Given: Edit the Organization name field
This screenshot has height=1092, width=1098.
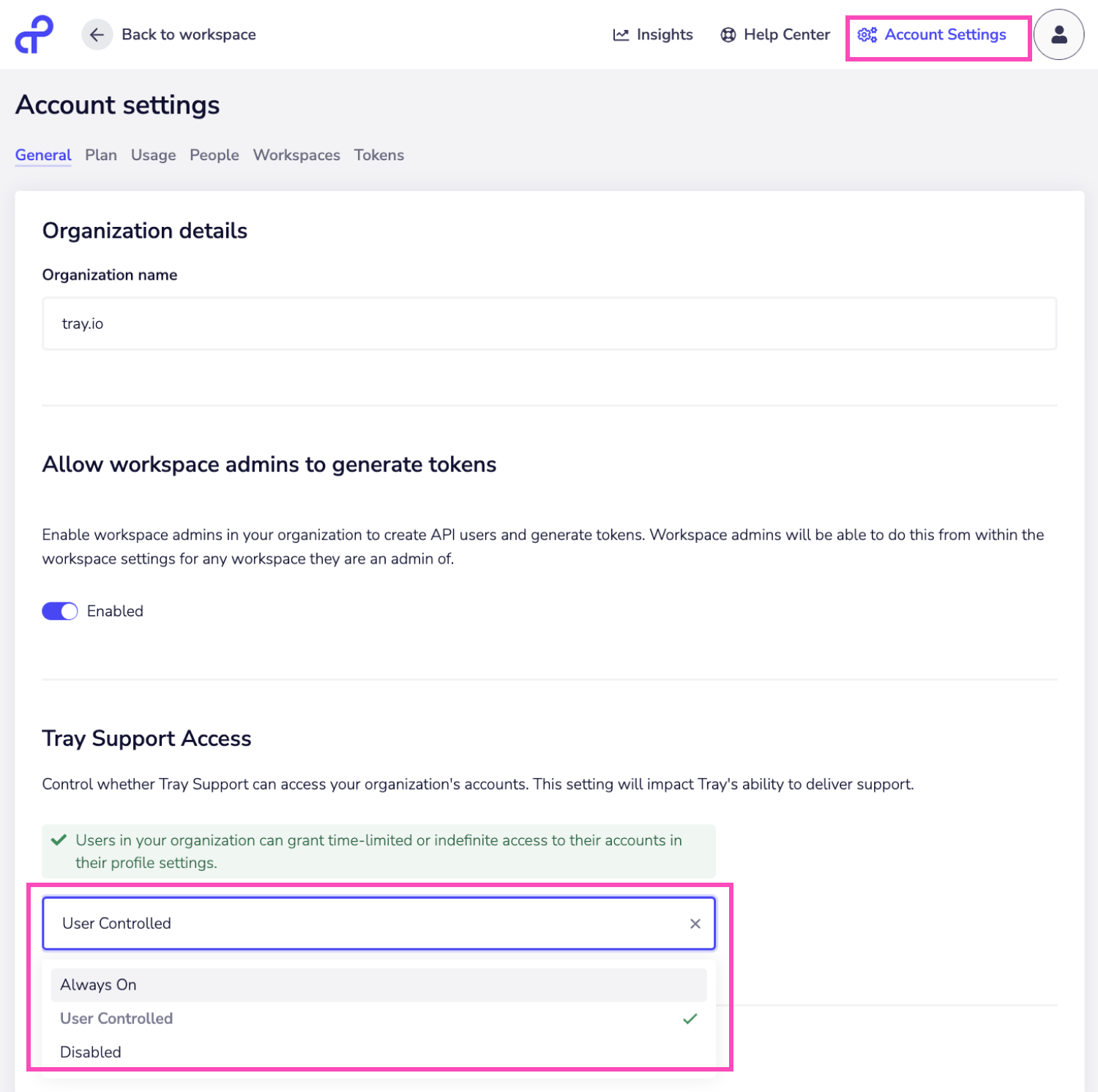Looking at the screenshot, I should tap(549, 324).
